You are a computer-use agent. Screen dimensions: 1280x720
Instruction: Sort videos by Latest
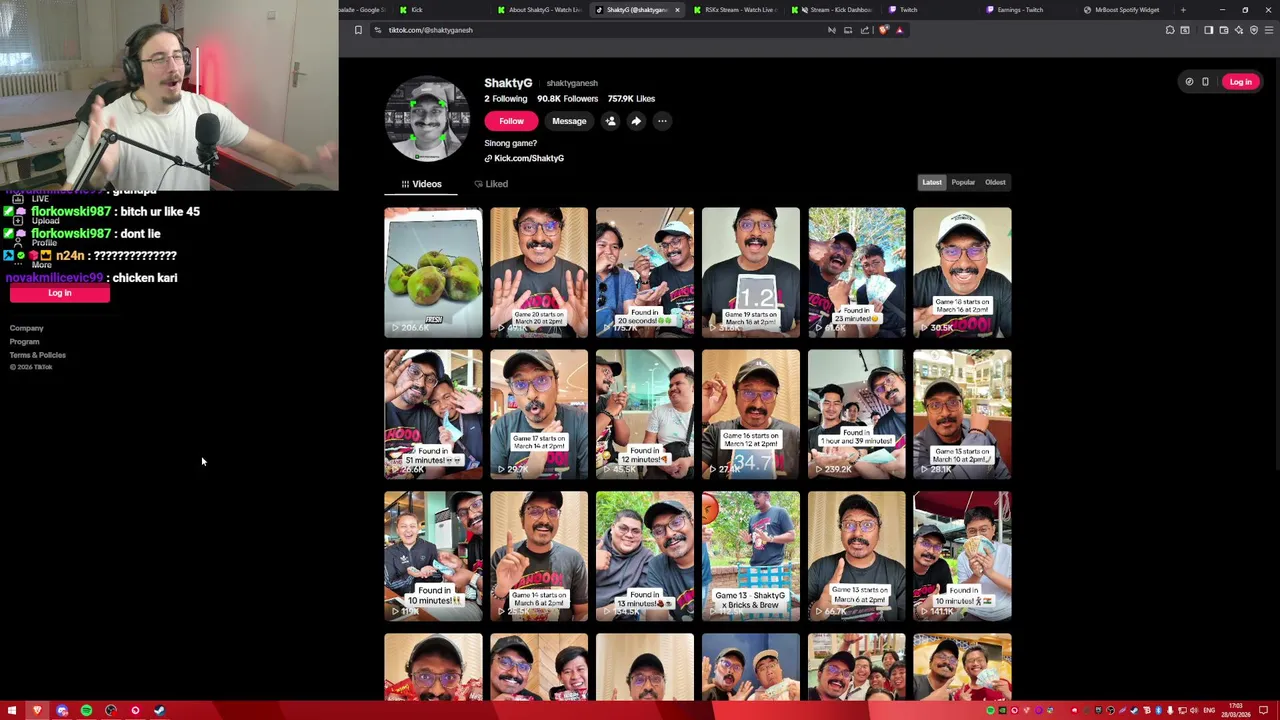[x=932, y=182]
